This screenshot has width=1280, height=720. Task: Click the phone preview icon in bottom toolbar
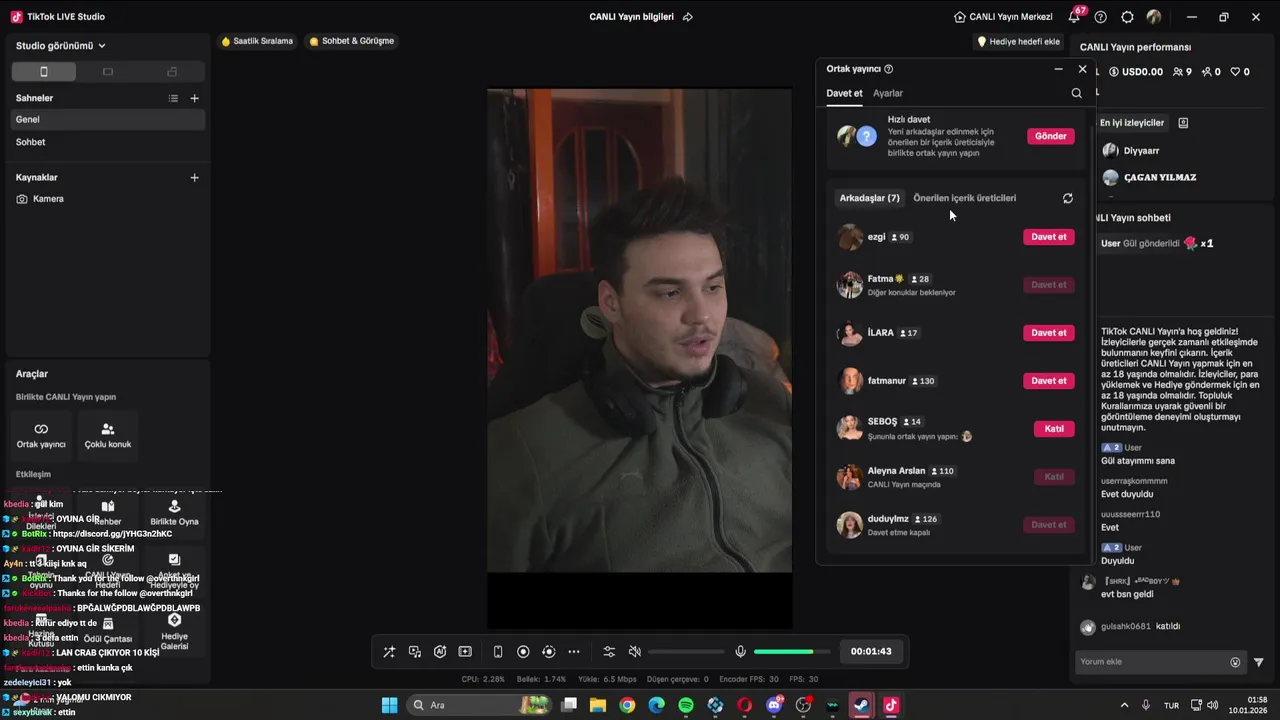[498, 652]
